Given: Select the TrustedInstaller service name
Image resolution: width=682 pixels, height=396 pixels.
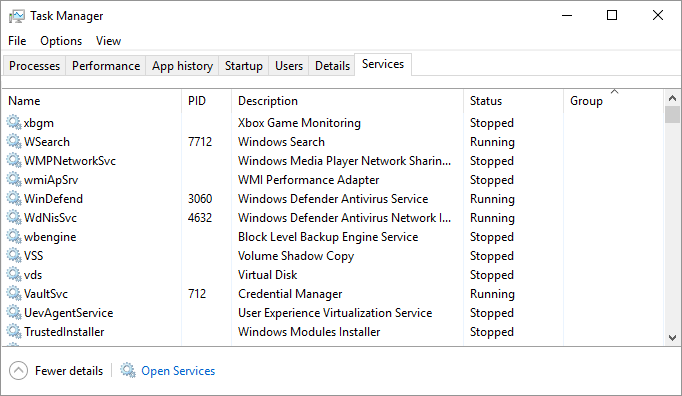Looking at the screenshot, I should [x=64, y=332].
